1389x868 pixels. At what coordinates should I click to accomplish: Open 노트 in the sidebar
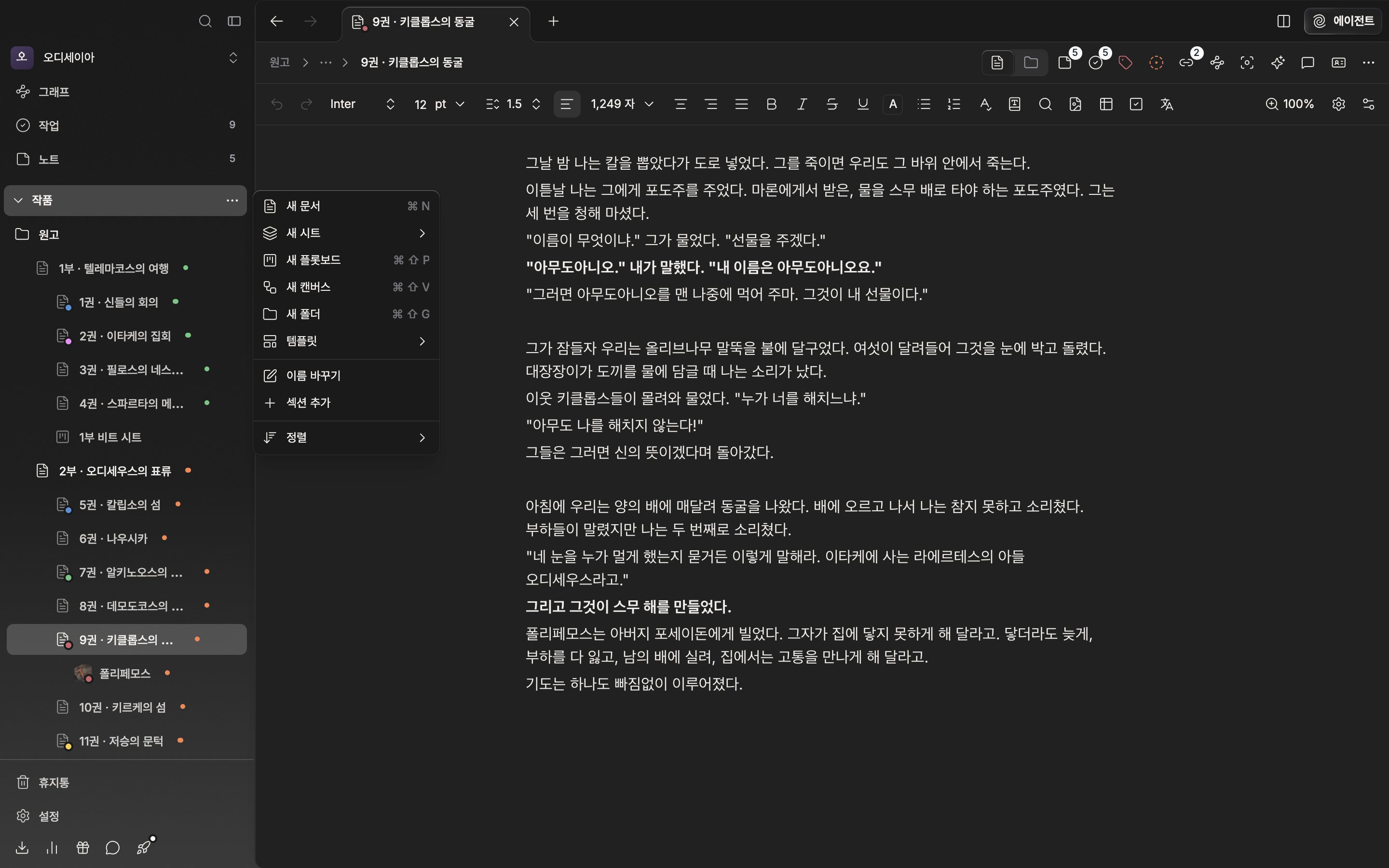(126, 159)
